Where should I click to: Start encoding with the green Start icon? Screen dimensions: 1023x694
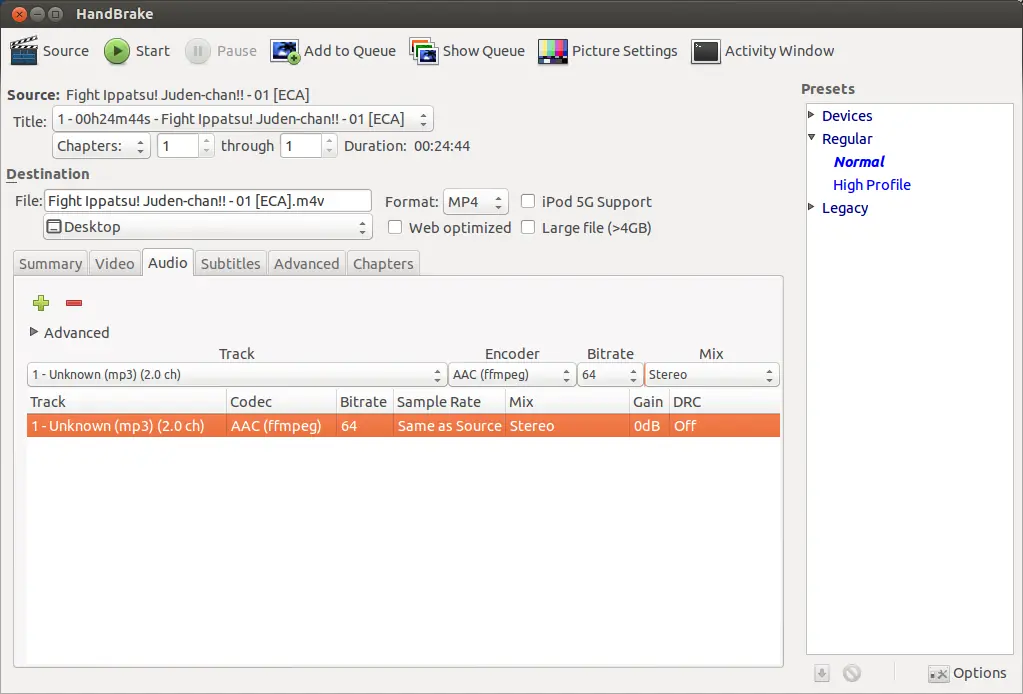(x=117, y=51)
